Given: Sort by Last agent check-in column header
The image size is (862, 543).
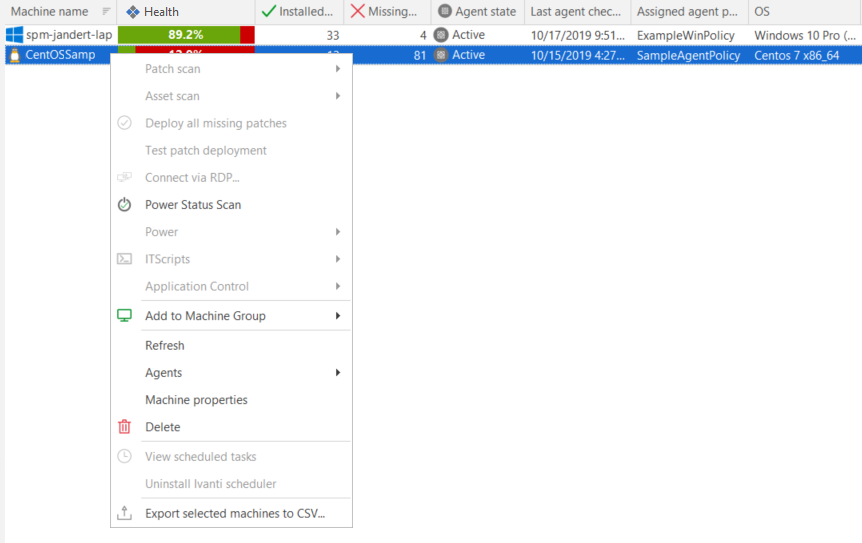Looking at the screenshot, I should [x=578, y=12].
